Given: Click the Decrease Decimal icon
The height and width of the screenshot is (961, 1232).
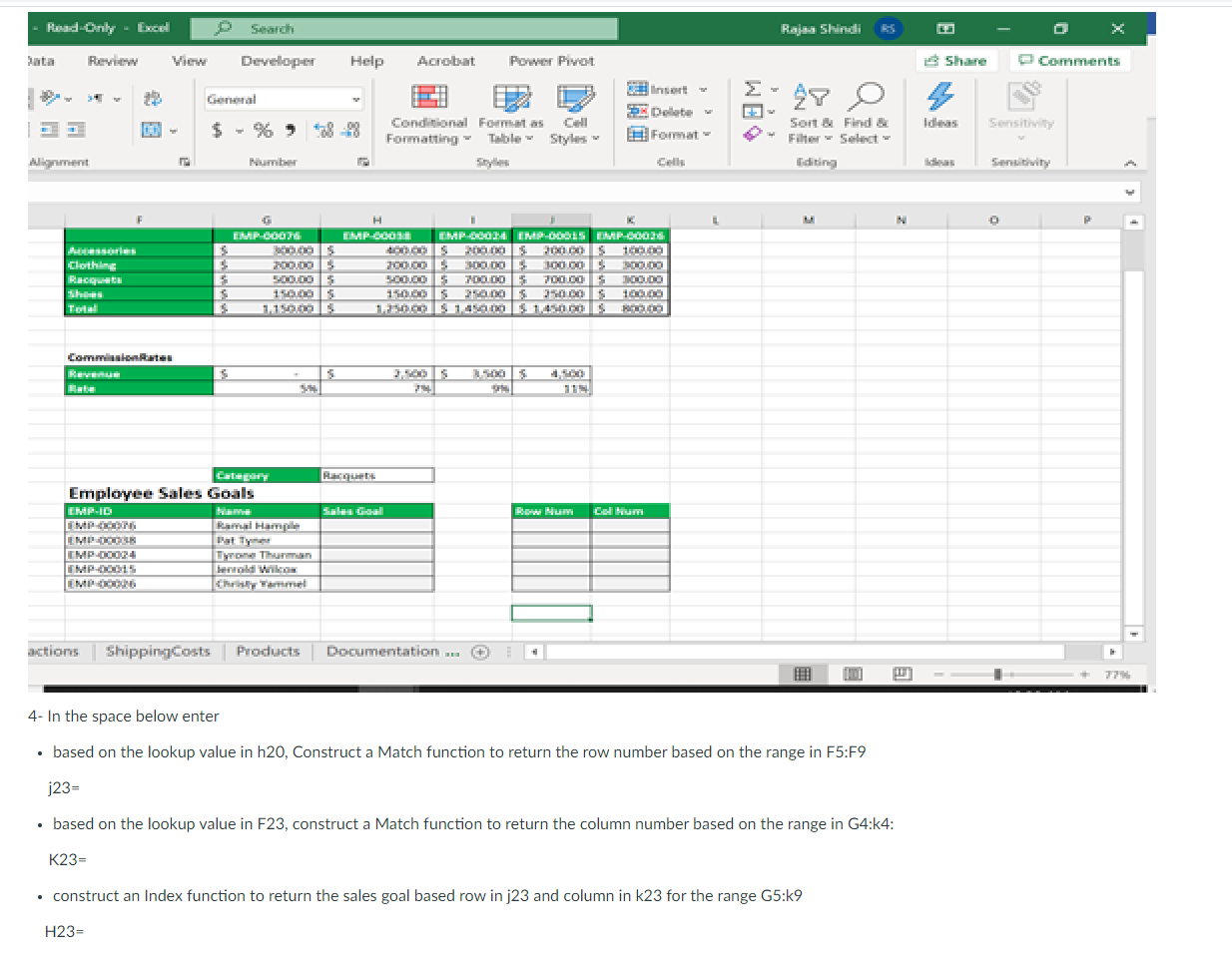Looking at the screenshot, I should [x=350, y=130].
